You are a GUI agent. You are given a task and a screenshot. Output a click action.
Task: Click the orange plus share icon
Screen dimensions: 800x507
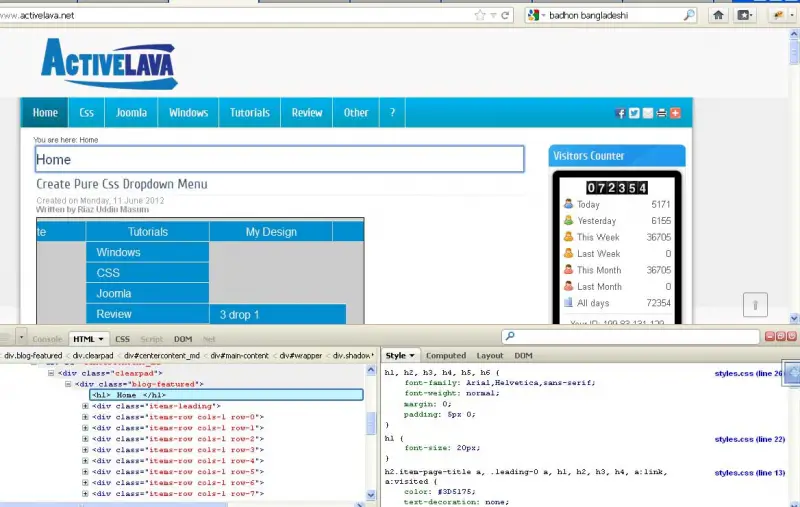676,113
